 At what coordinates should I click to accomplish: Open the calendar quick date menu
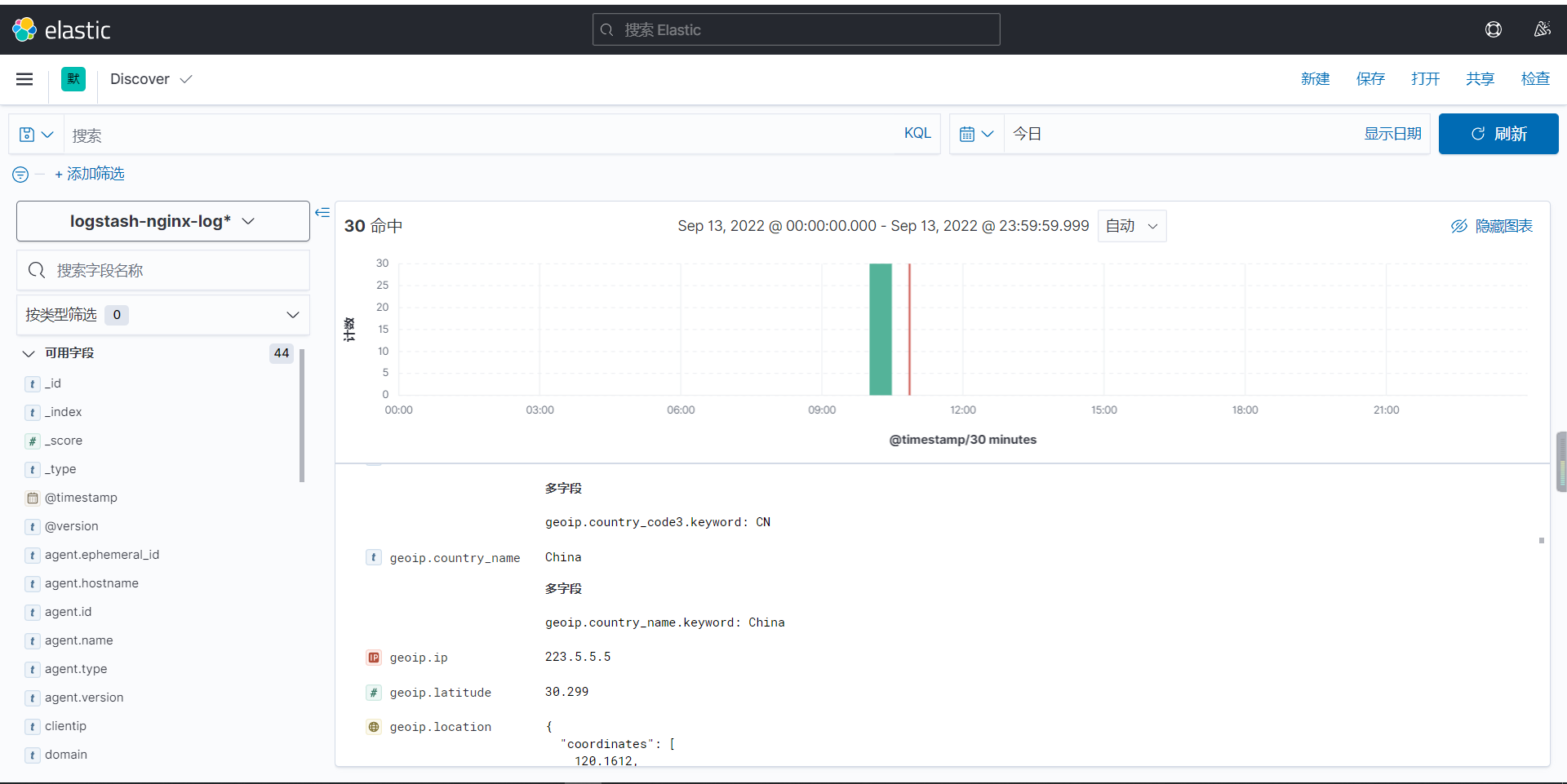click(976, 134)
